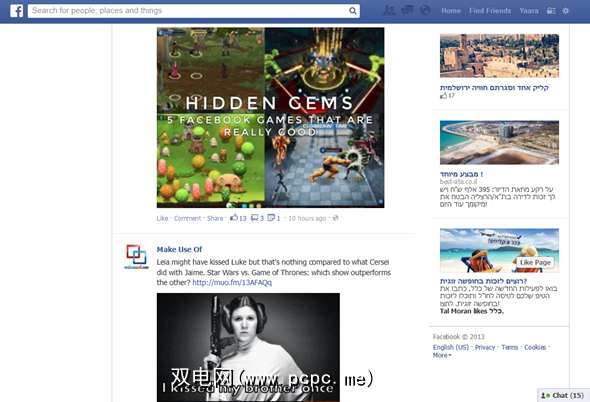Open the Hidden Gems games image
Viewport: 590px width, 402px height.
[x=271, y=117]
